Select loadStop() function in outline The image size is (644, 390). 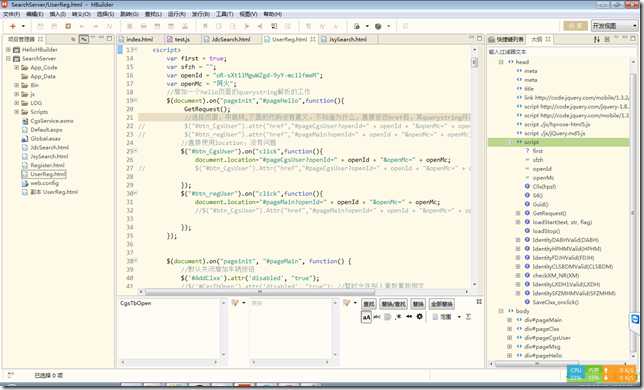tap(546, 231)
